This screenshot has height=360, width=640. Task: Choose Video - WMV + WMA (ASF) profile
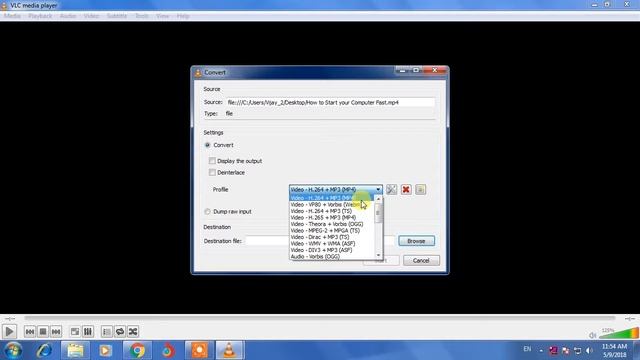(332, 244)
